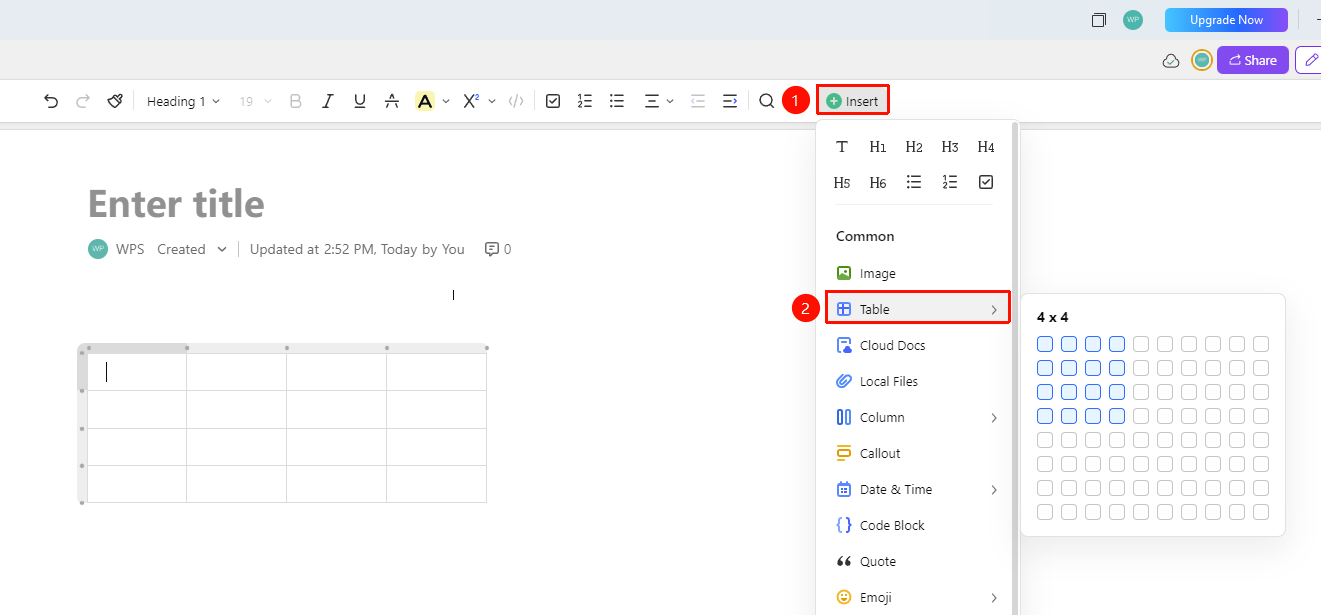Insert a bulleted list from the toolbar

click(x=617, y=101)
